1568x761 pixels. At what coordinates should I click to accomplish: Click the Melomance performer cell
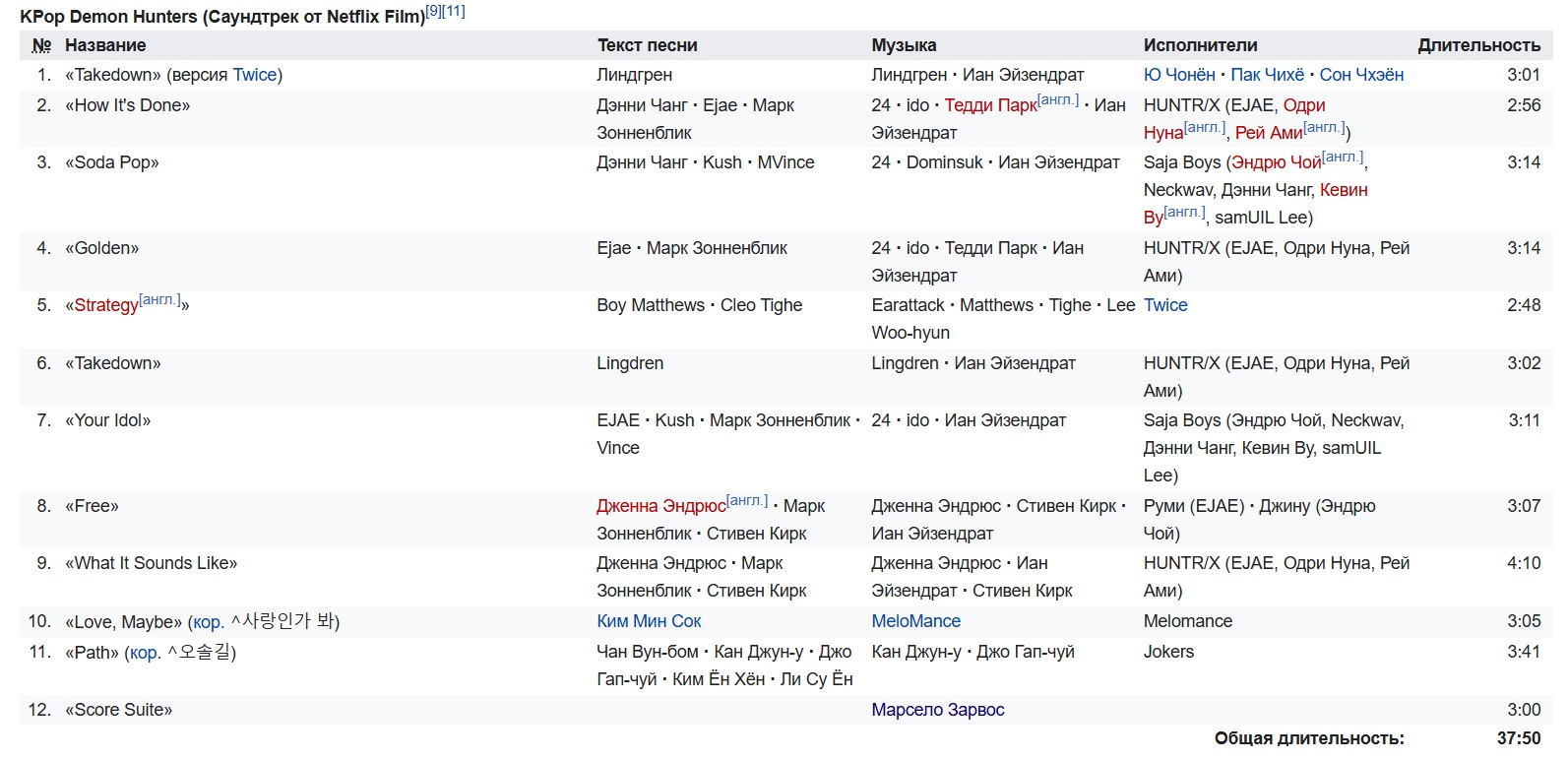tap(1188, 621)
